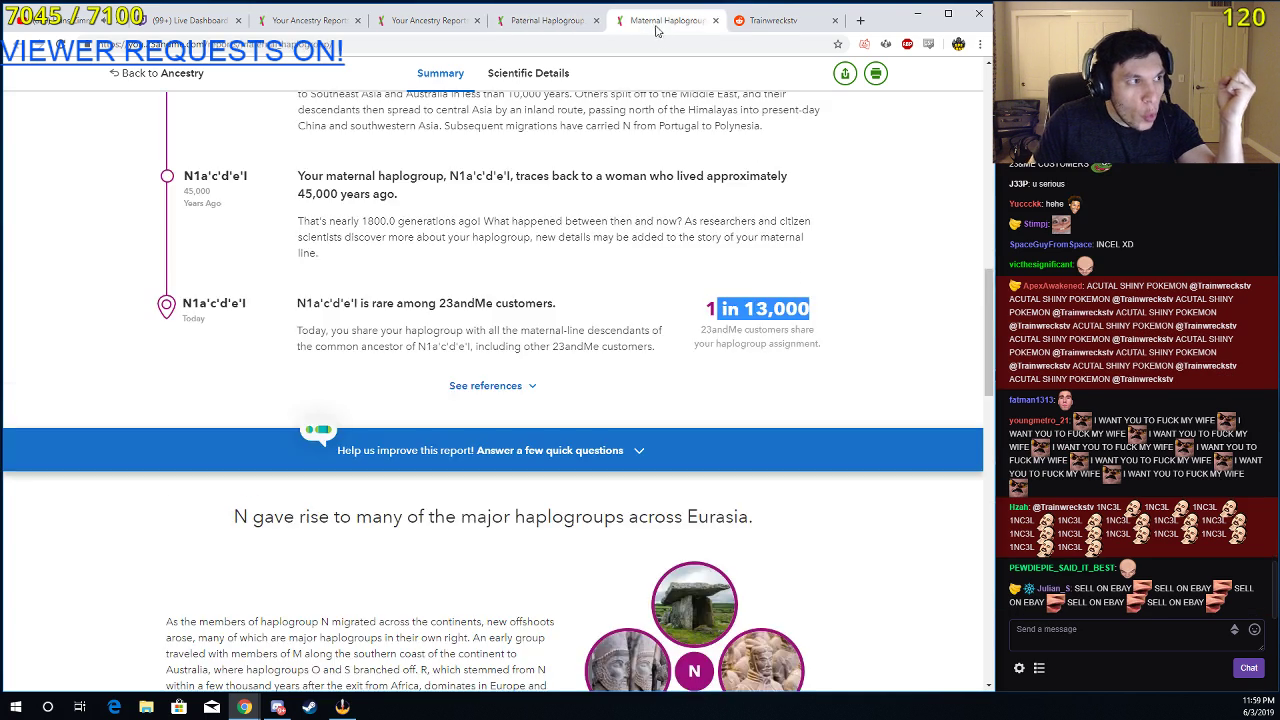Bookmark this page with the star icon
This screenshot has width=1280, height=720.
pyautogui.click(x=838, y=44)
